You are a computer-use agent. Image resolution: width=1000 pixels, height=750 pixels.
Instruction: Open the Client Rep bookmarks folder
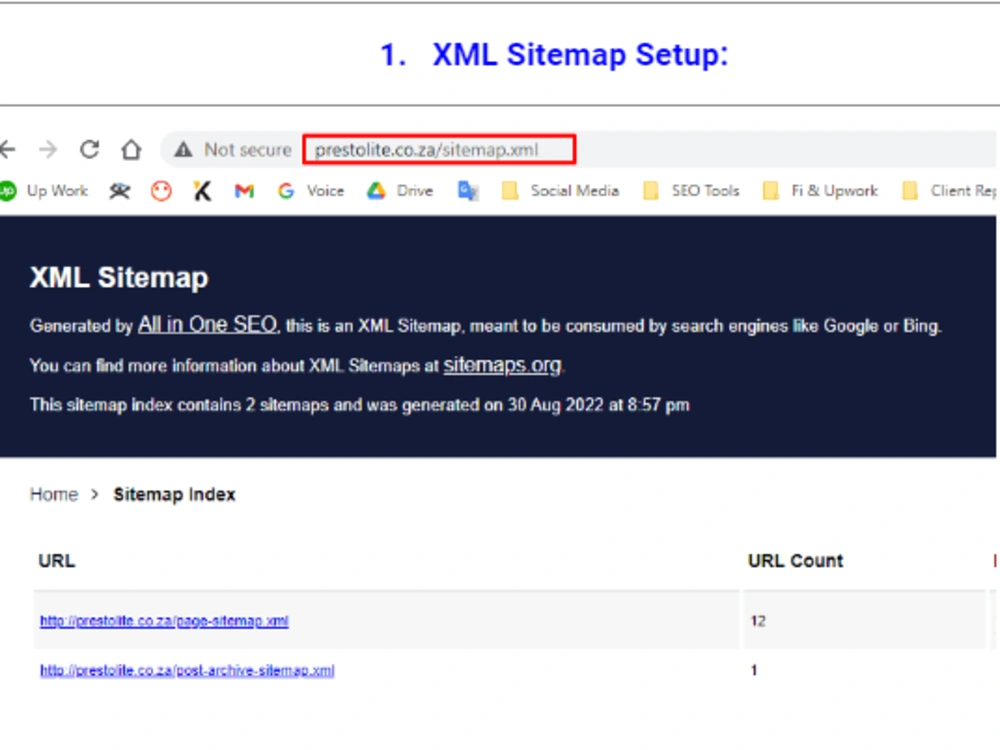pyautogui.click(x=949, y=191)
